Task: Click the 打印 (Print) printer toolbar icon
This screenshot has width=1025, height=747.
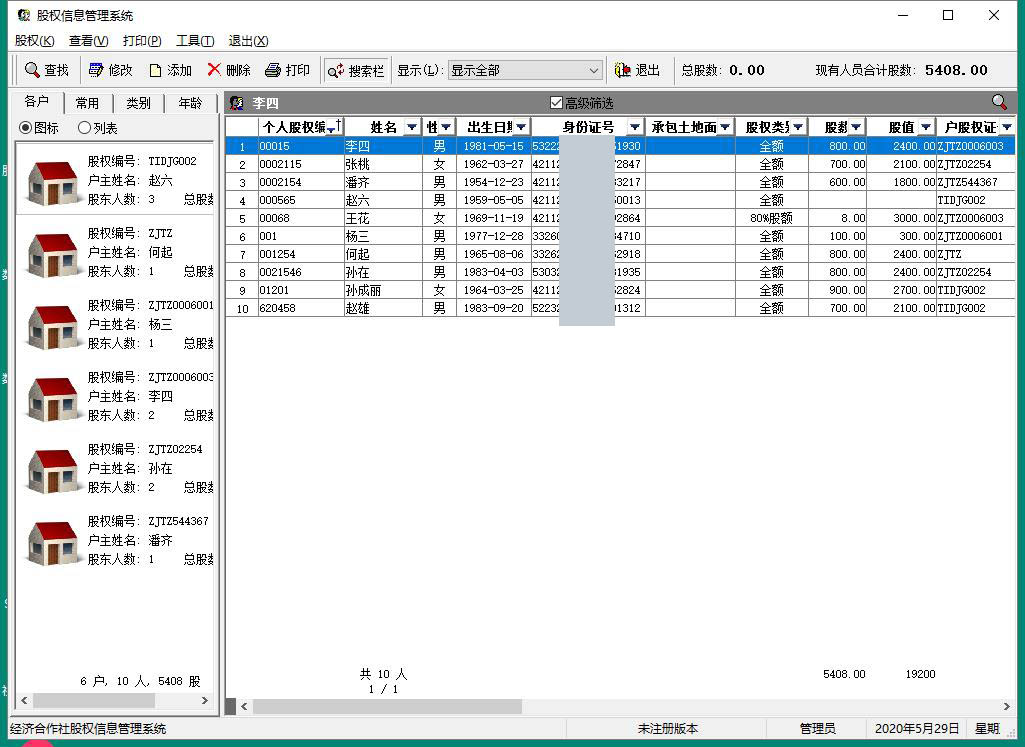Action: click(272, 70)
